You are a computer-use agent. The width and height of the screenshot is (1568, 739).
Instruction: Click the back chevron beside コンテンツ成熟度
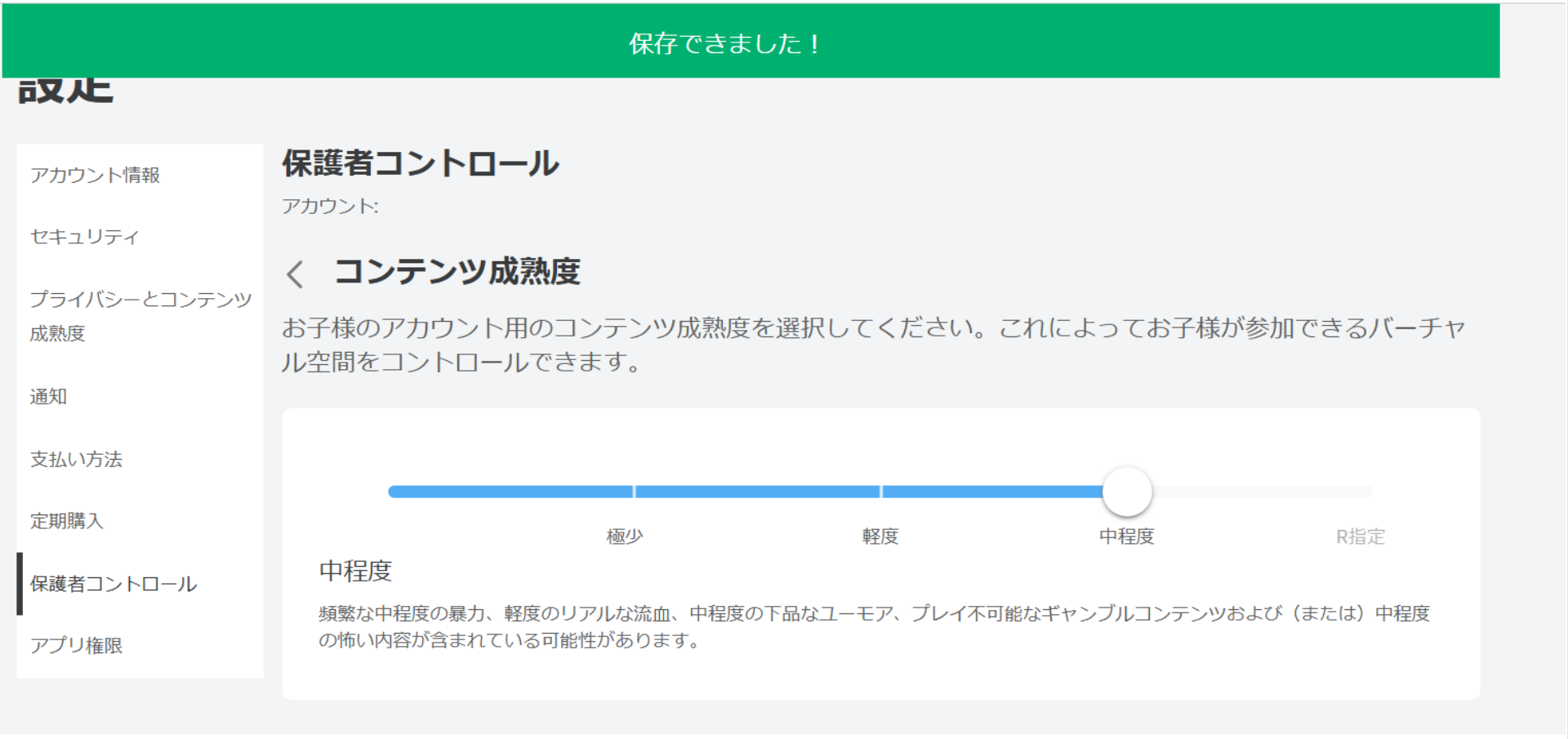[x=296, y=274]
